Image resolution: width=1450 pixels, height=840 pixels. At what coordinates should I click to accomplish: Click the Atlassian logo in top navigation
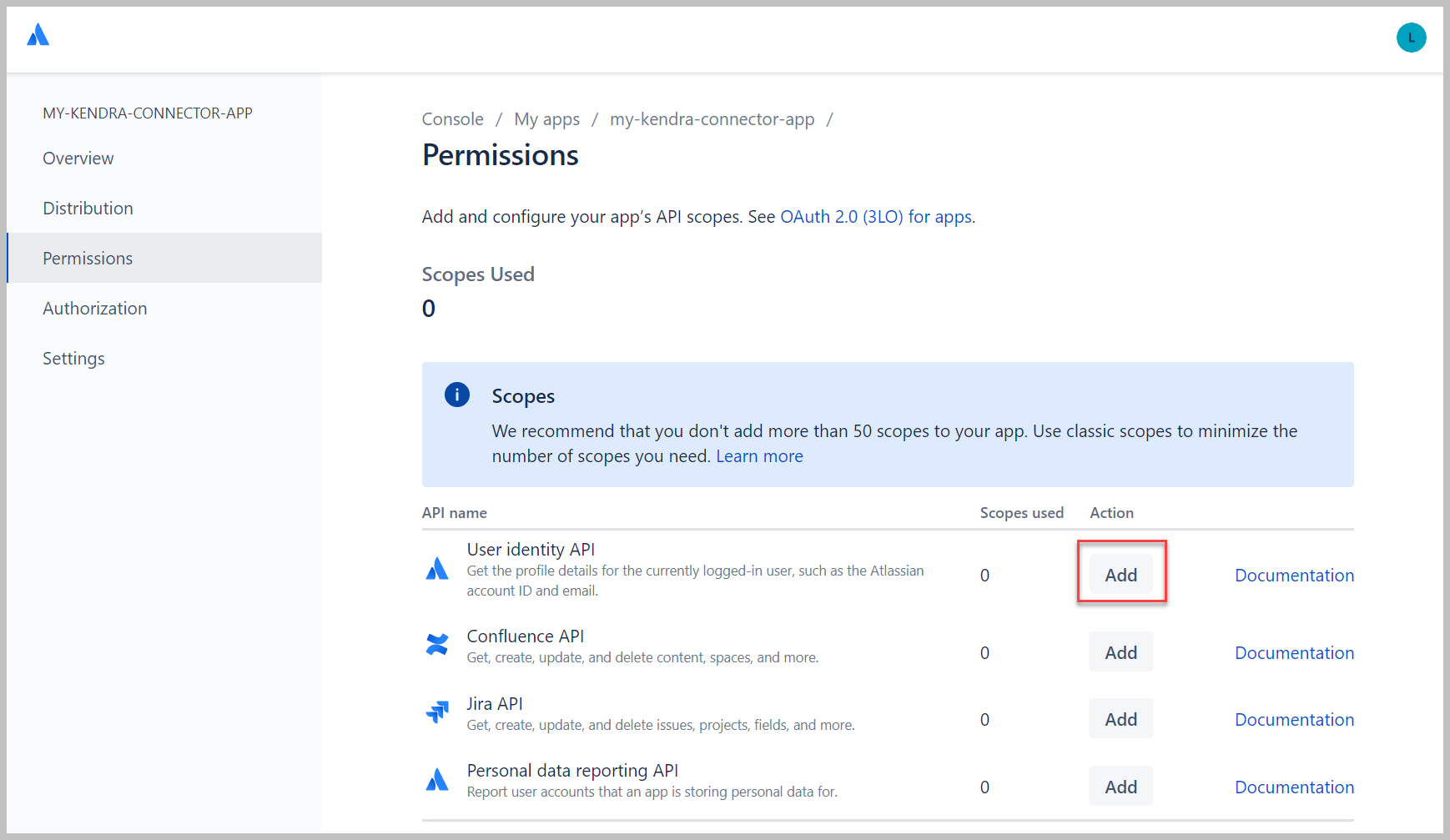[38, 35]
